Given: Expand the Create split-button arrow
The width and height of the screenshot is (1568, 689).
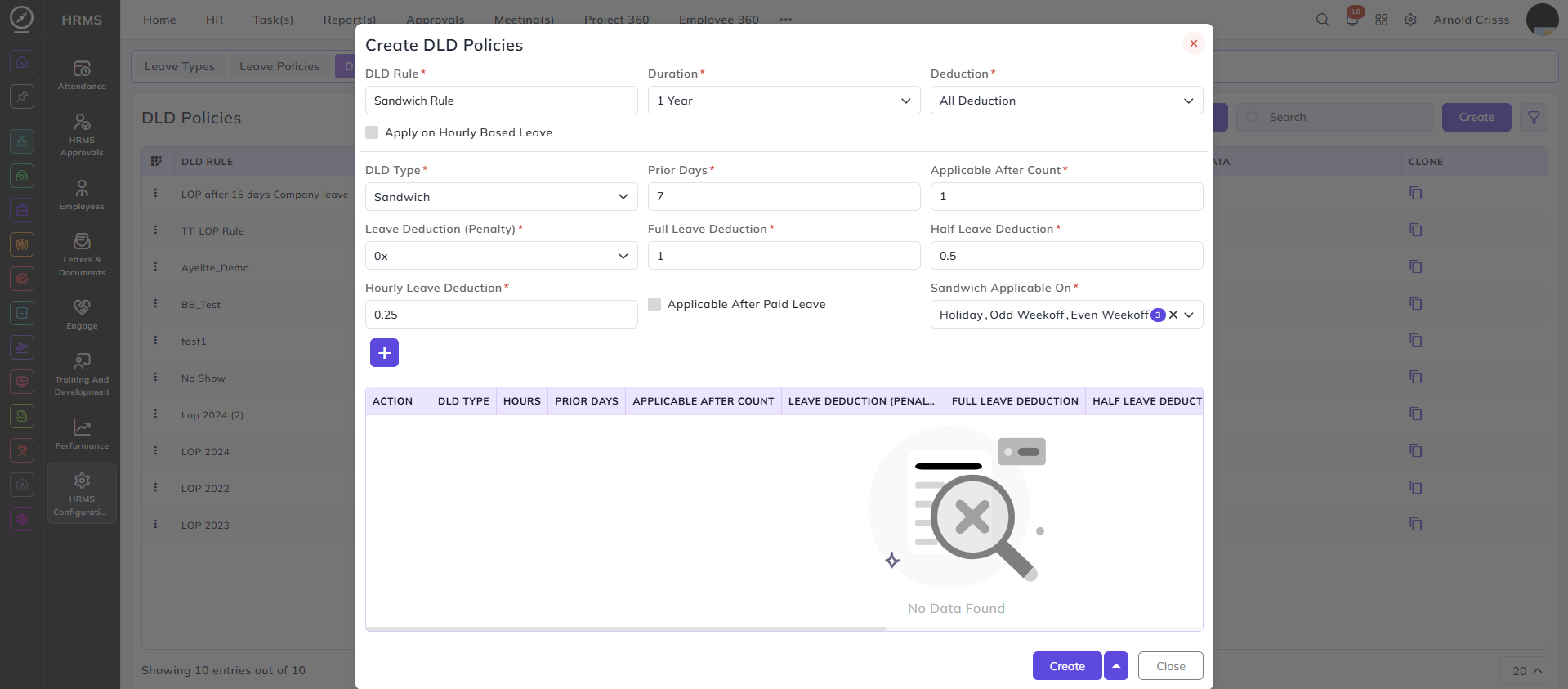Looking at the screenshot, I should [1116, 666].
